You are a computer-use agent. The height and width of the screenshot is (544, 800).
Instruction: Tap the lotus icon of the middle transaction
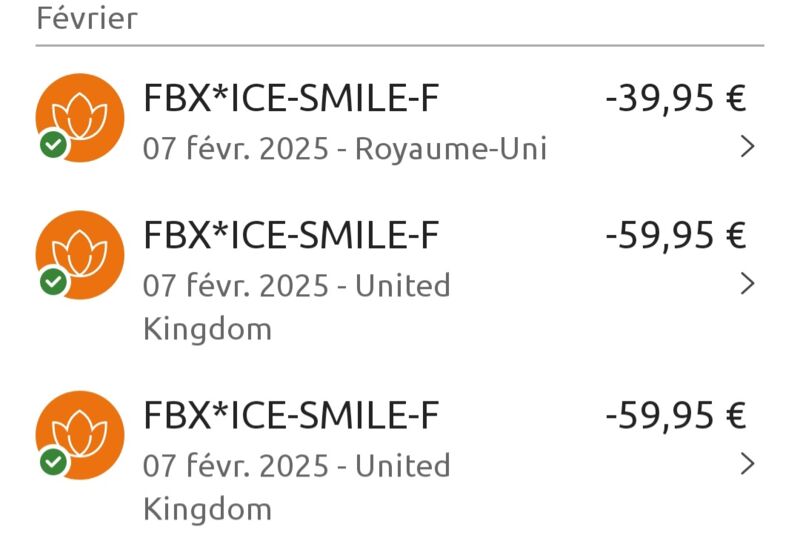[x=80, y=255]
